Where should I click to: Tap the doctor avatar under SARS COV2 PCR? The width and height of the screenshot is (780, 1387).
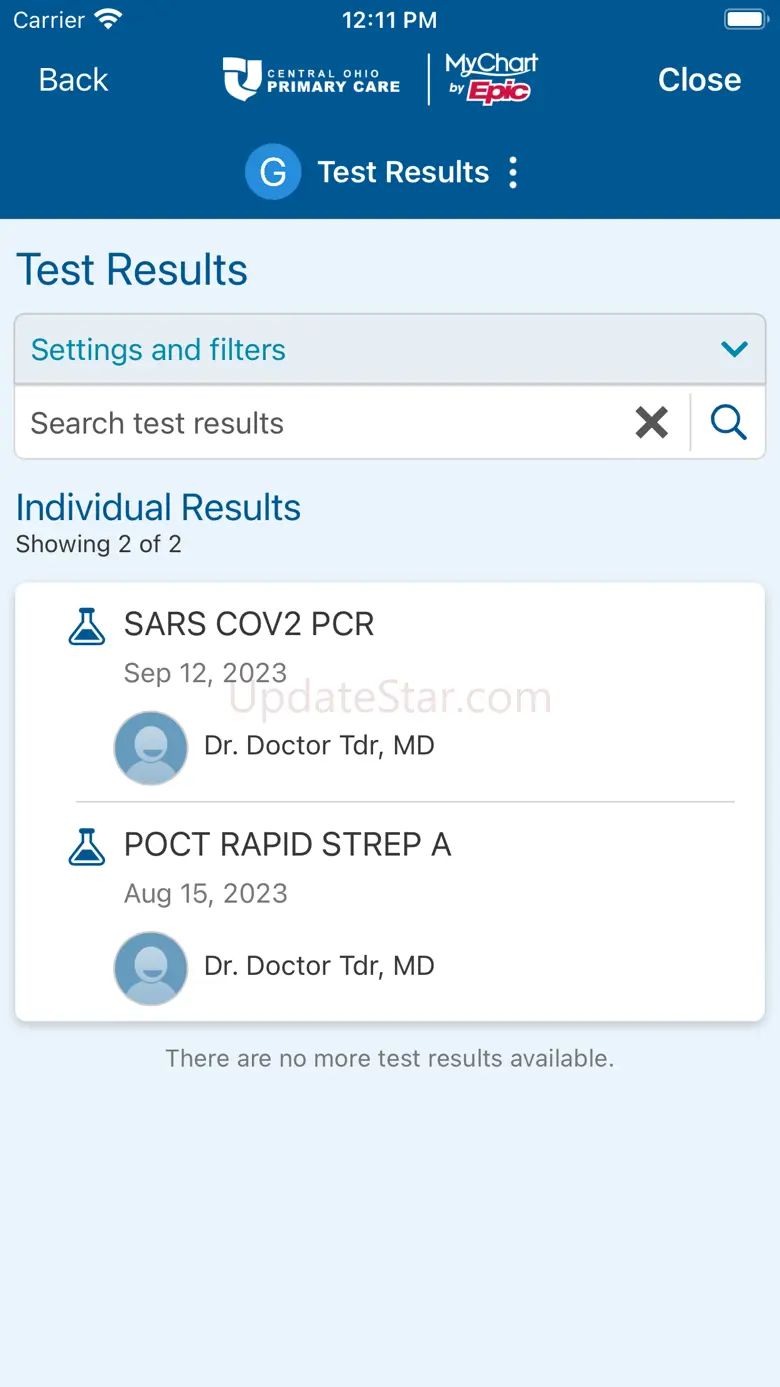[151, 747]
